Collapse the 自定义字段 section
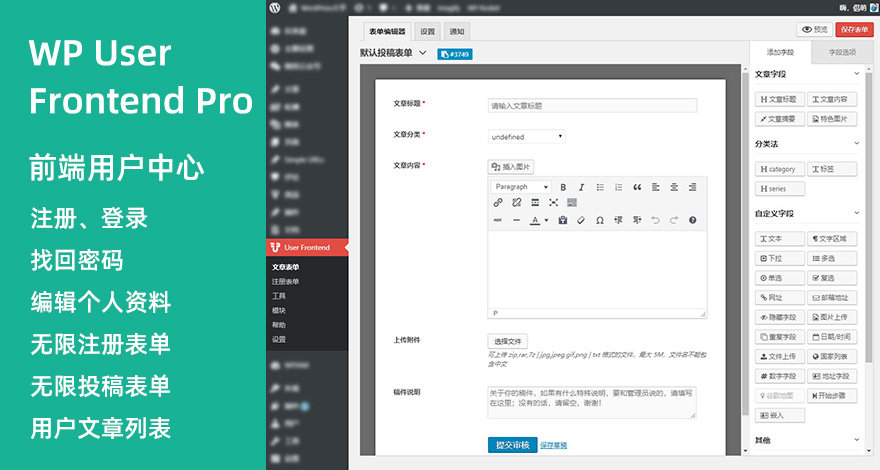880x470 pixels. pyautogui.click(x=856, y=213)
